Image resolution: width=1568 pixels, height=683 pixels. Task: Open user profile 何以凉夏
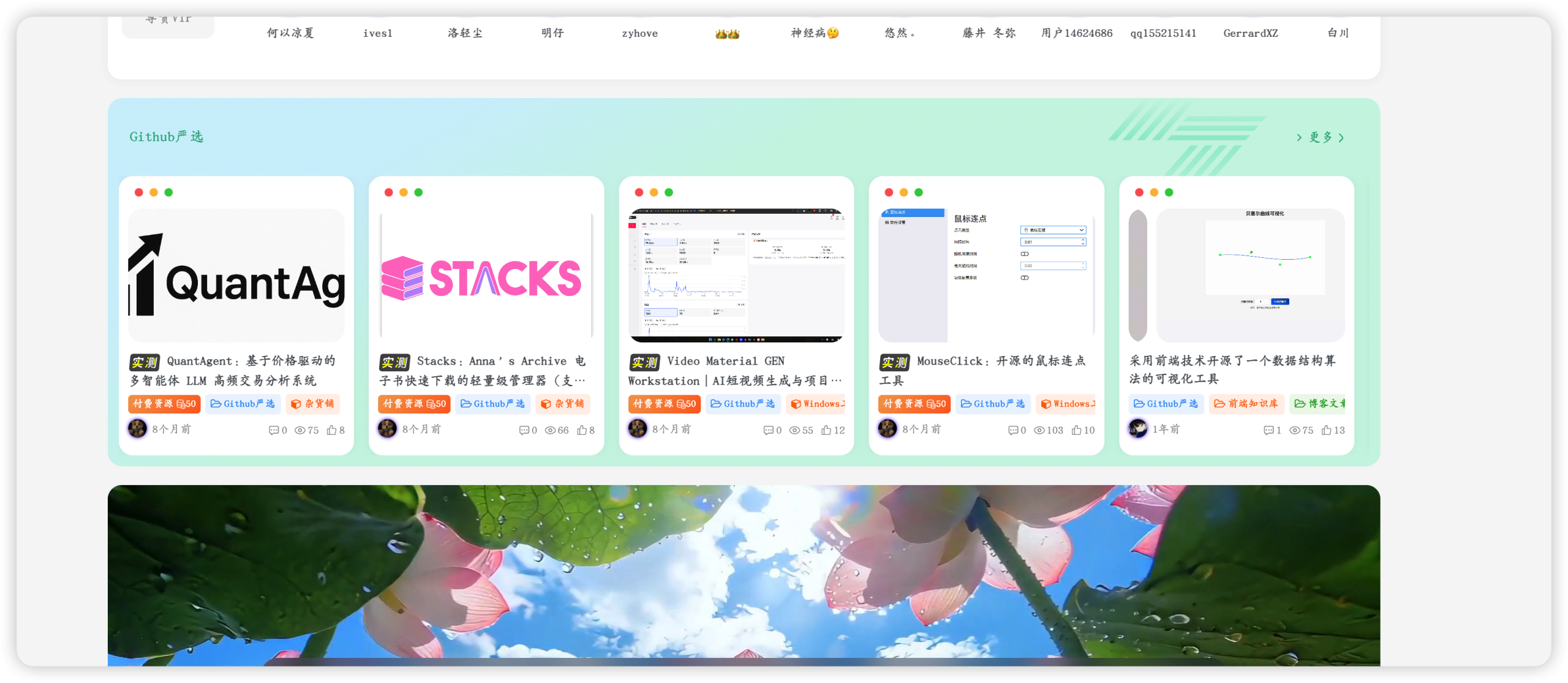[x=290, y=33]
